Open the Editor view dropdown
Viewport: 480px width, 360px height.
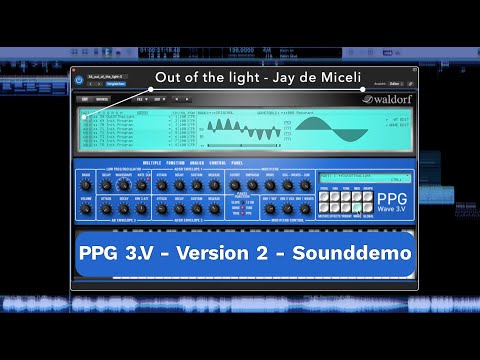pyautogui.click(x=396, y=84)
